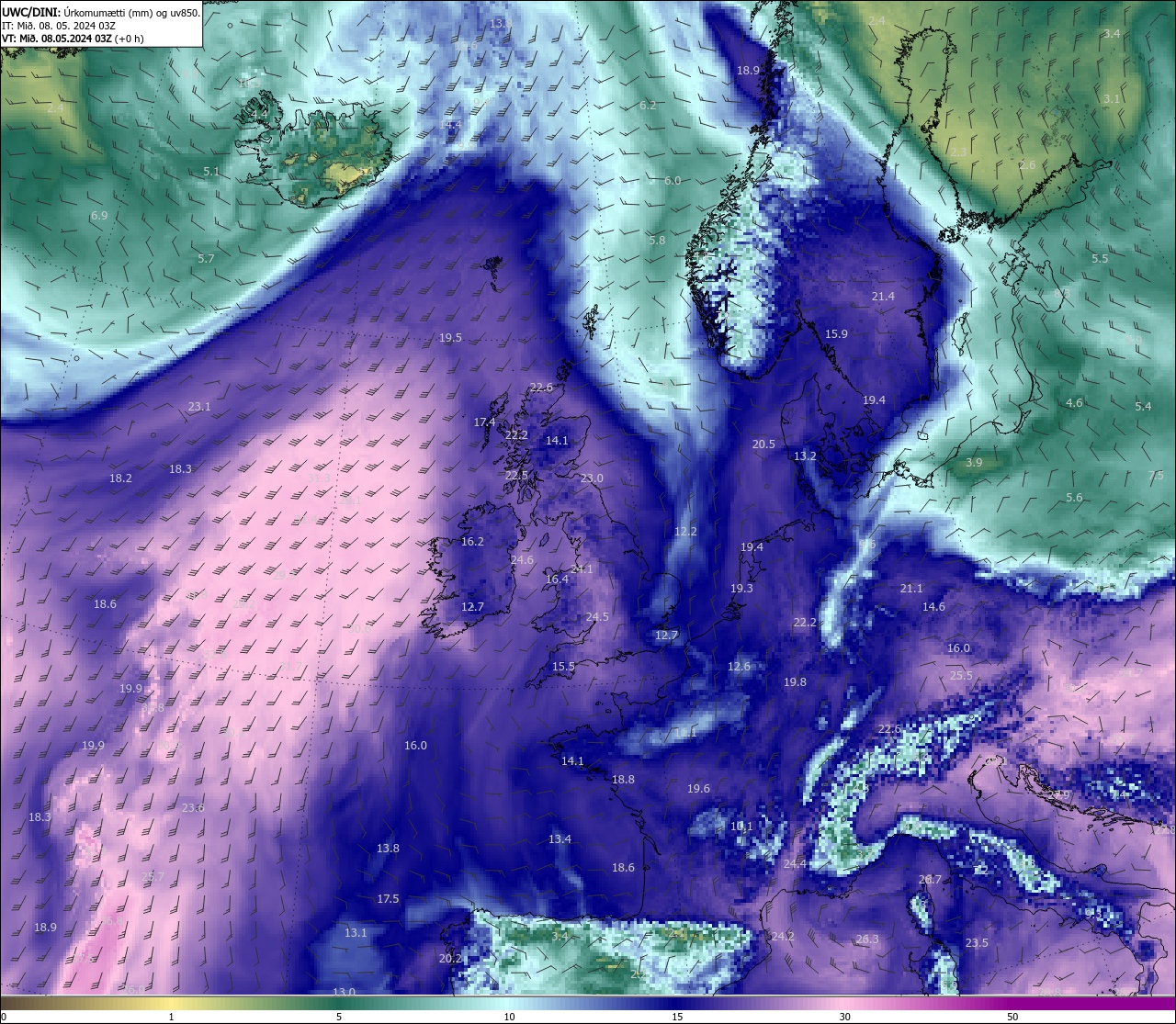
Task: Click the 19.6 value over central France
Action: pos(698,789)
